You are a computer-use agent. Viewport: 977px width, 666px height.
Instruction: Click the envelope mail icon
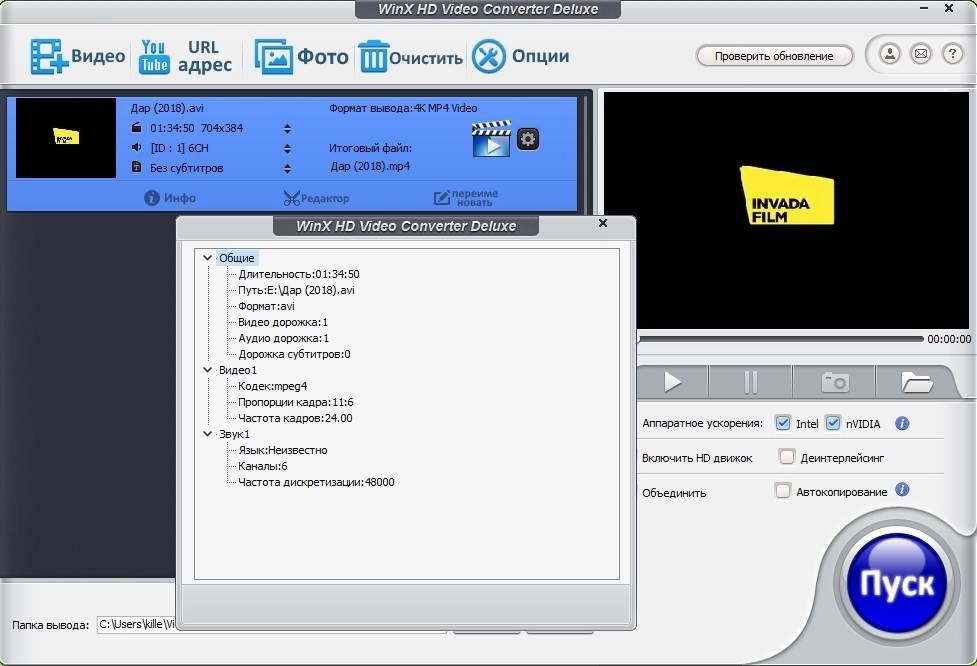pos(921,54)
